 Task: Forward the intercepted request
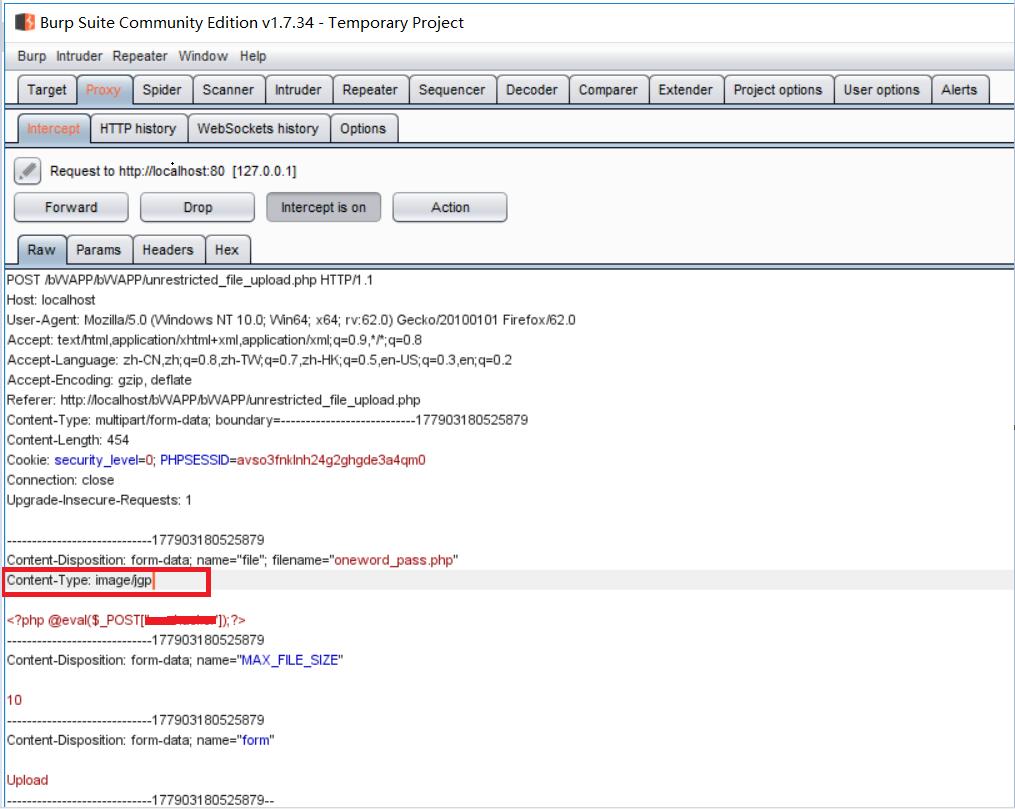tap(71, 207)
